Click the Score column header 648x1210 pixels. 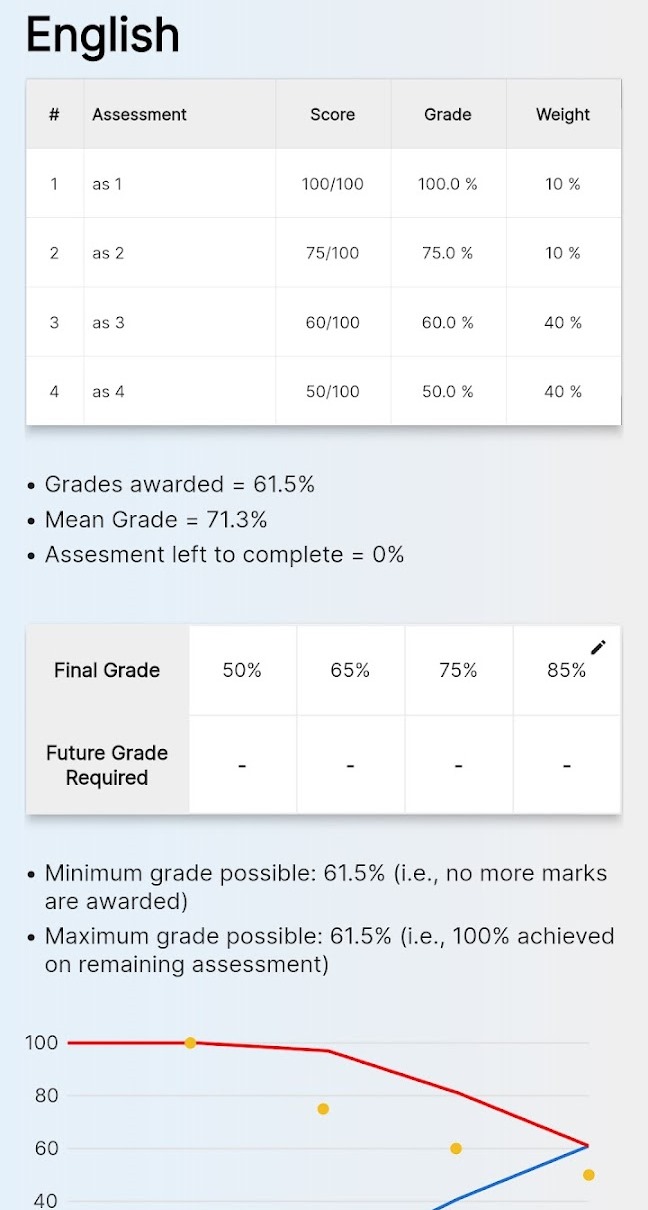[x=333, y=114]
